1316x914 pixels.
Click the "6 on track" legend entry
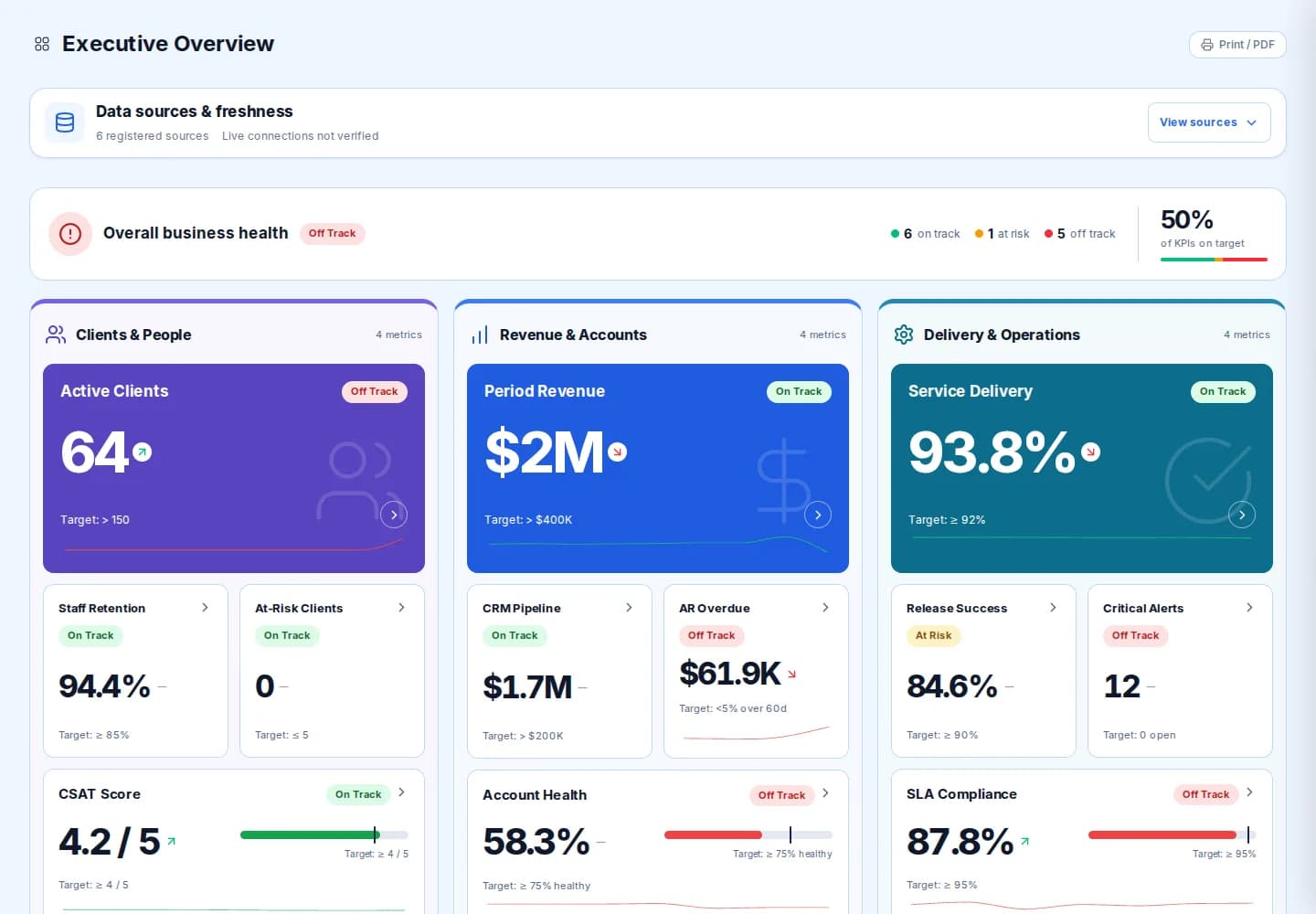click(x=925, y=234)
